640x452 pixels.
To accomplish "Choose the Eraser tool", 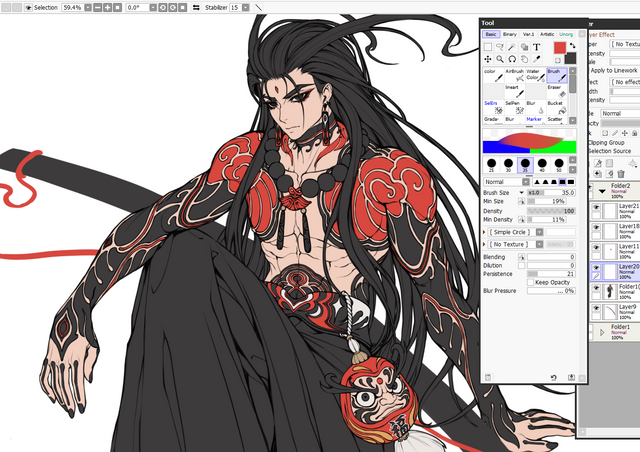I will 557,91.
